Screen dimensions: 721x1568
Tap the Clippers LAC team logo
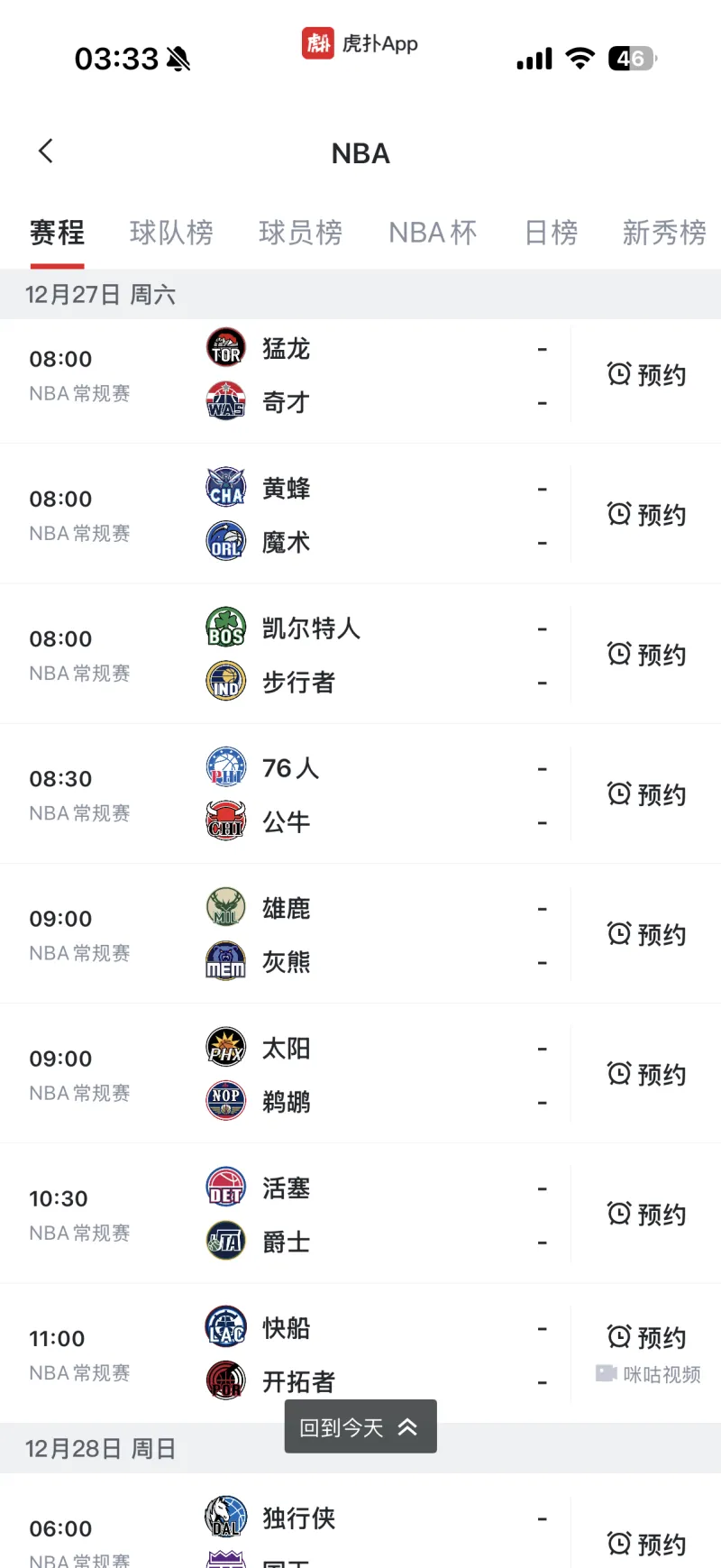click(x=225, y=1327)
